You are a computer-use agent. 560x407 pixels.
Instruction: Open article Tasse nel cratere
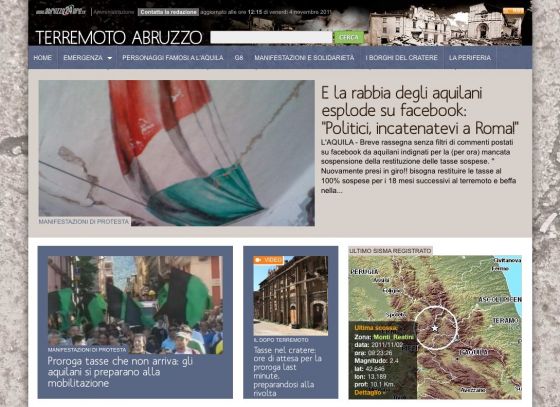[x=288, y=371]
